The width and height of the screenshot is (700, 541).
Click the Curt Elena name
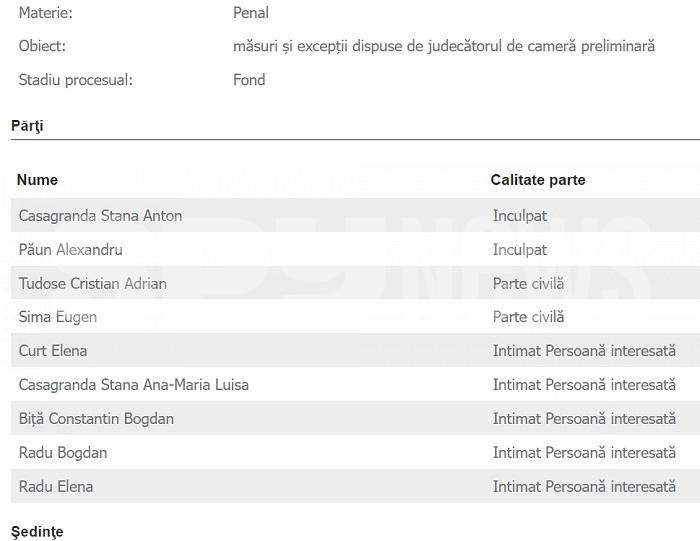pyautogui.click(x=53, y=351)
